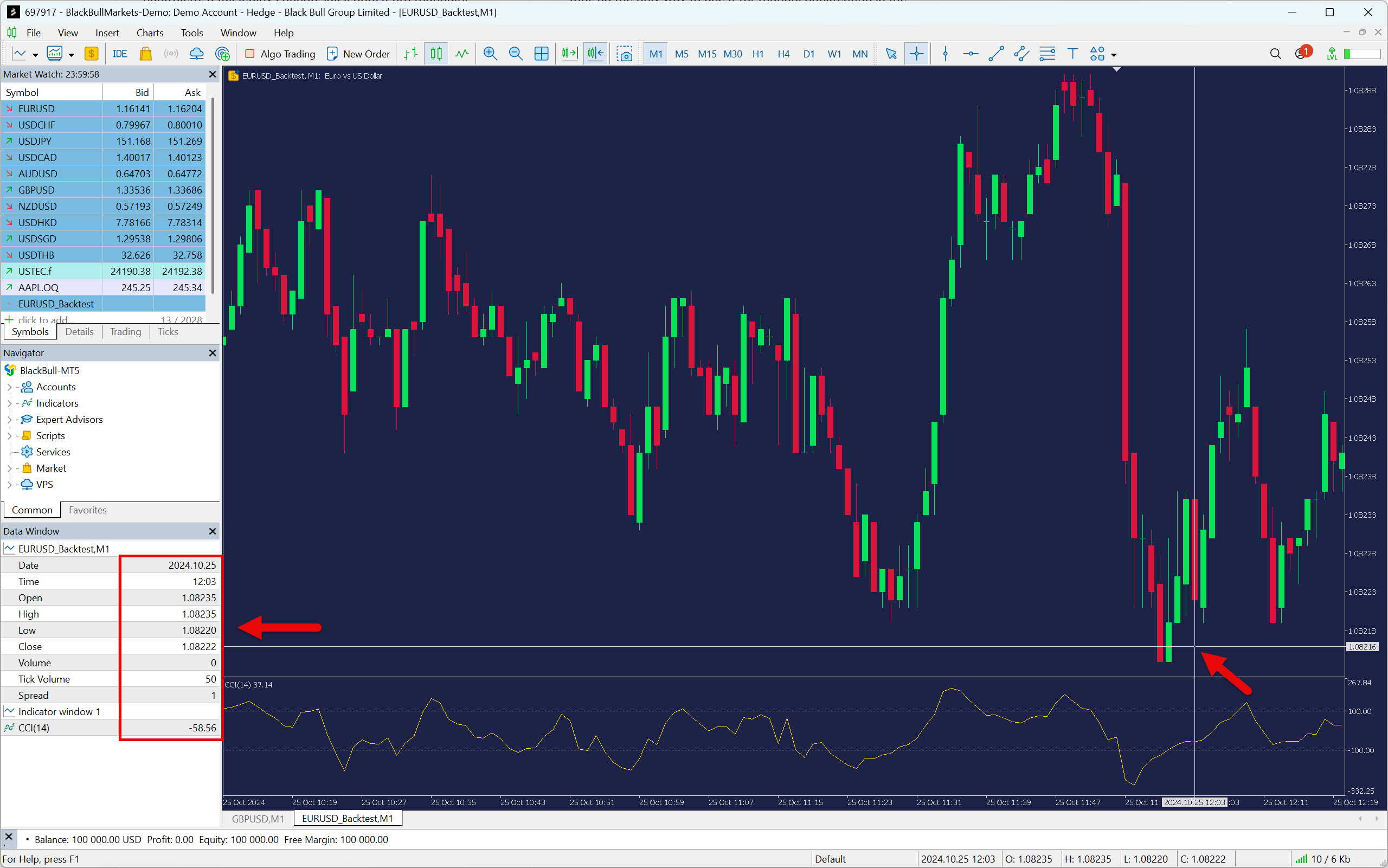This screenshot has height=868, width=1388.
Task: Toggle Algo Trading on or off
Action: point(280,54)
